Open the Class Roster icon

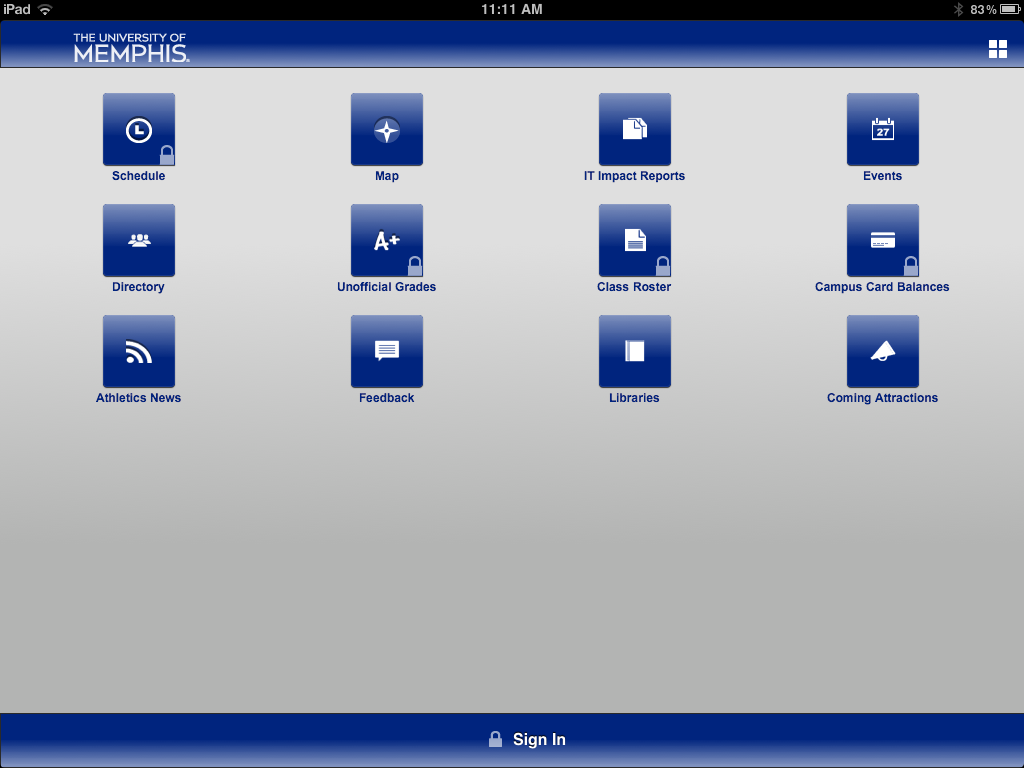pyautogui.click(x=635, y=241)
